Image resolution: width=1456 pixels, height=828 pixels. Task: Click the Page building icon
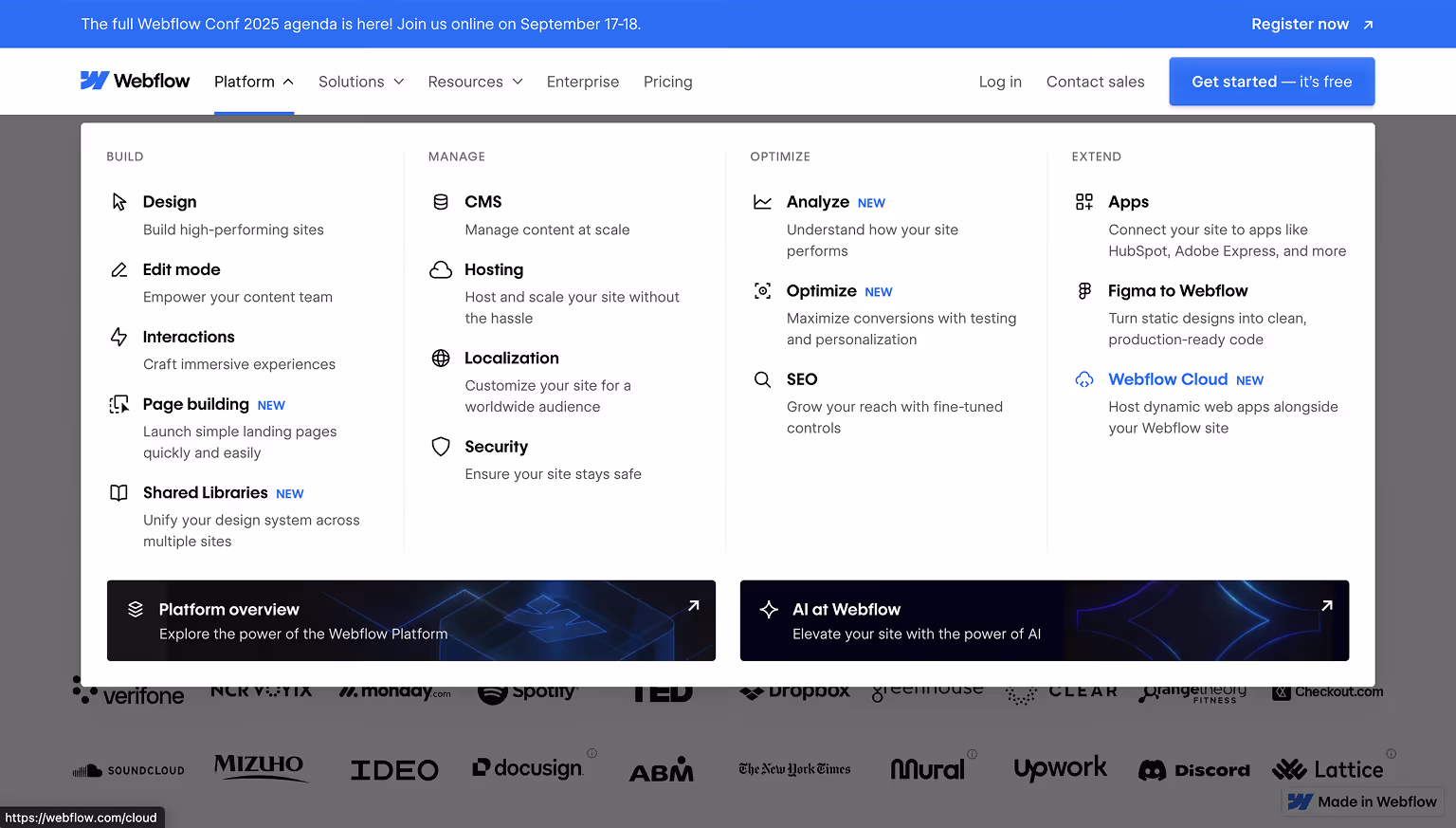pos(118,404)
